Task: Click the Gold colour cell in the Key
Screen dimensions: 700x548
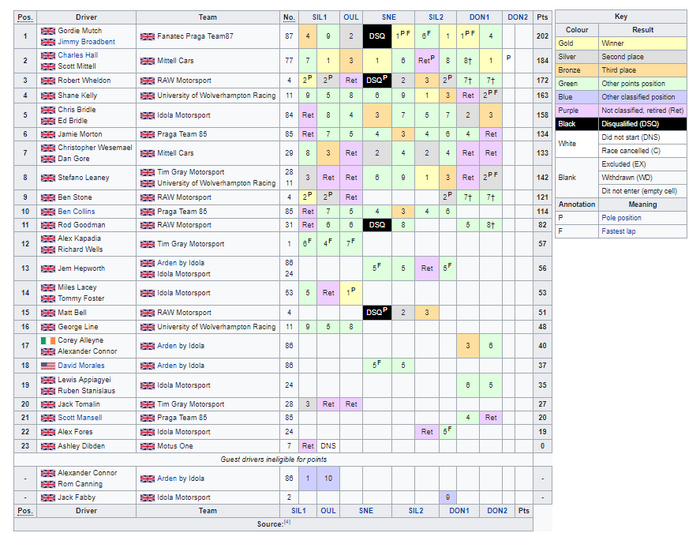Action: click(x=577, y=44)
